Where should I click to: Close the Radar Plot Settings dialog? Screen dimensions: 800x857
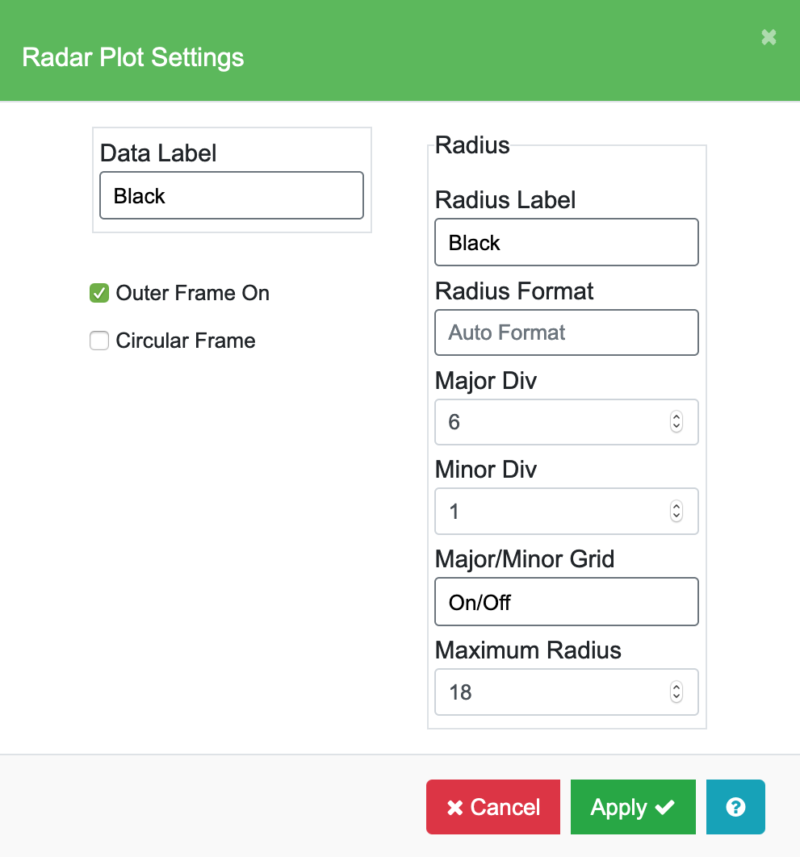click(768, 37)
